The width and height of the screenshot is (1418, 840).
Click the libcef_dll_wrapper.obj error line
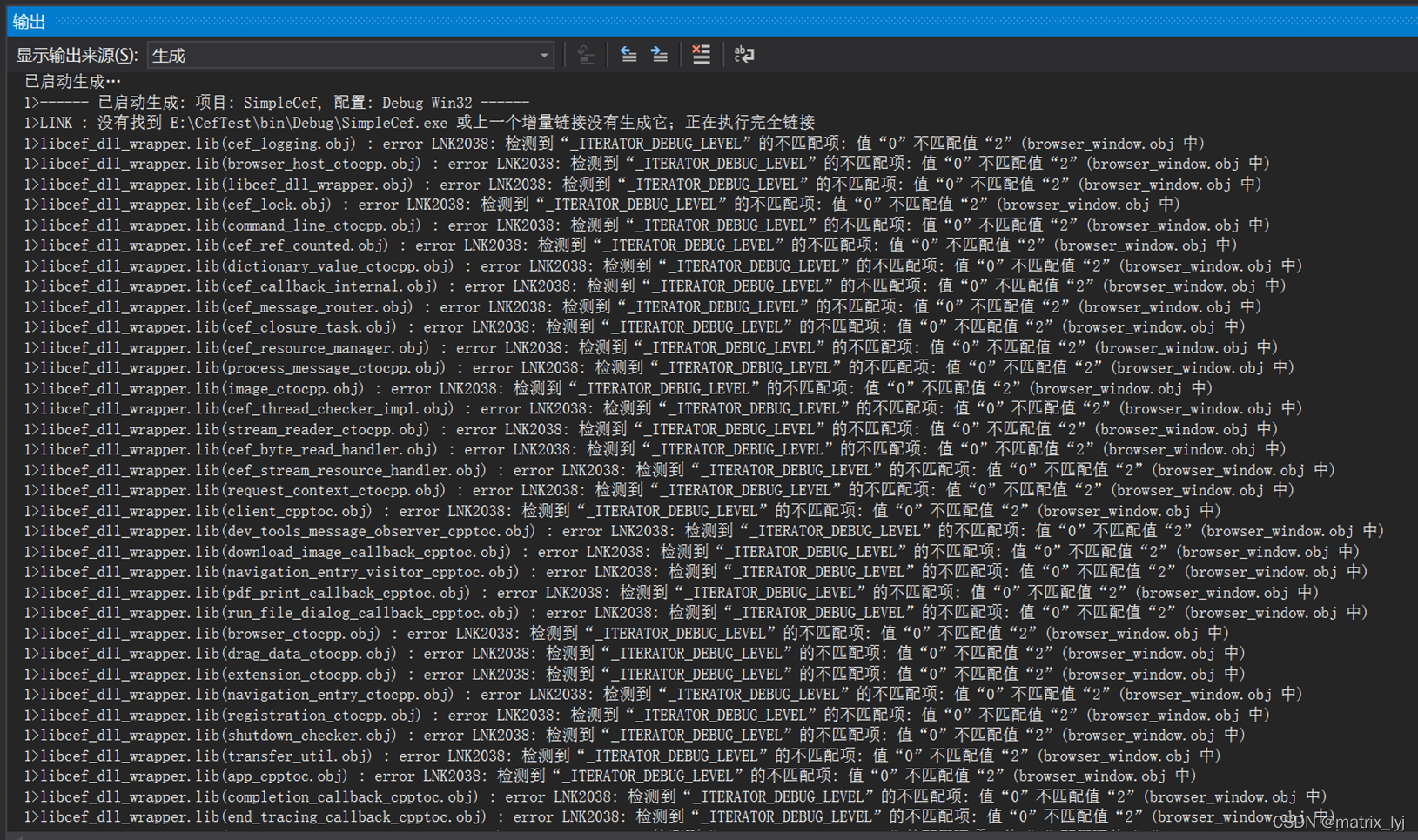[643, 185]
